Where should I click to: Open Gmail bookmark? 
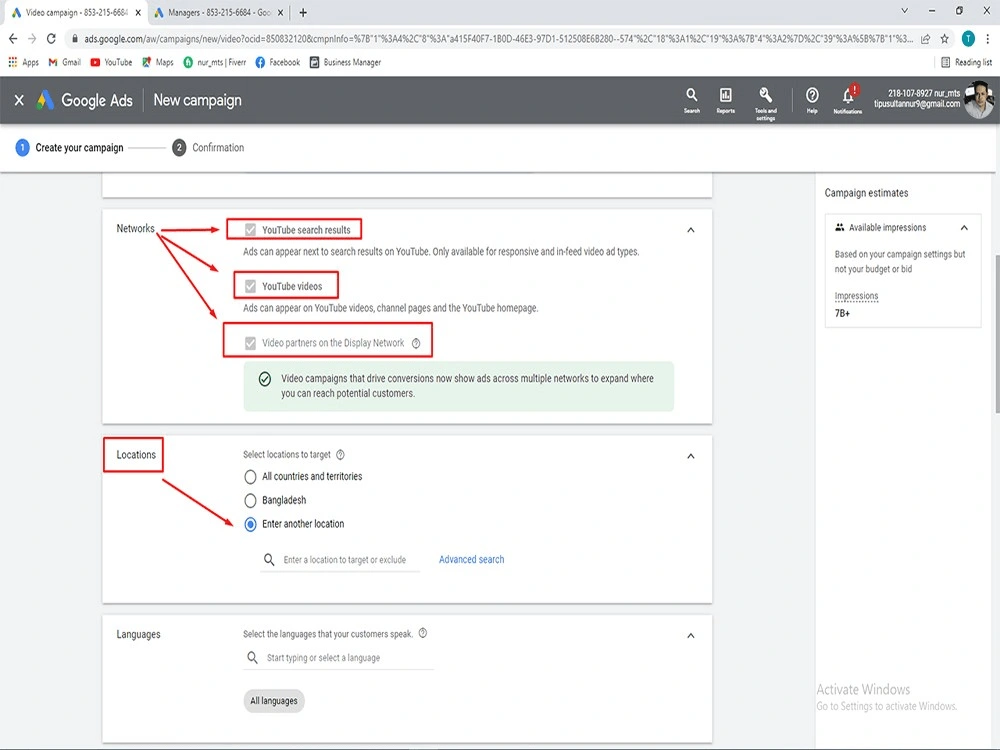(64, 62)
